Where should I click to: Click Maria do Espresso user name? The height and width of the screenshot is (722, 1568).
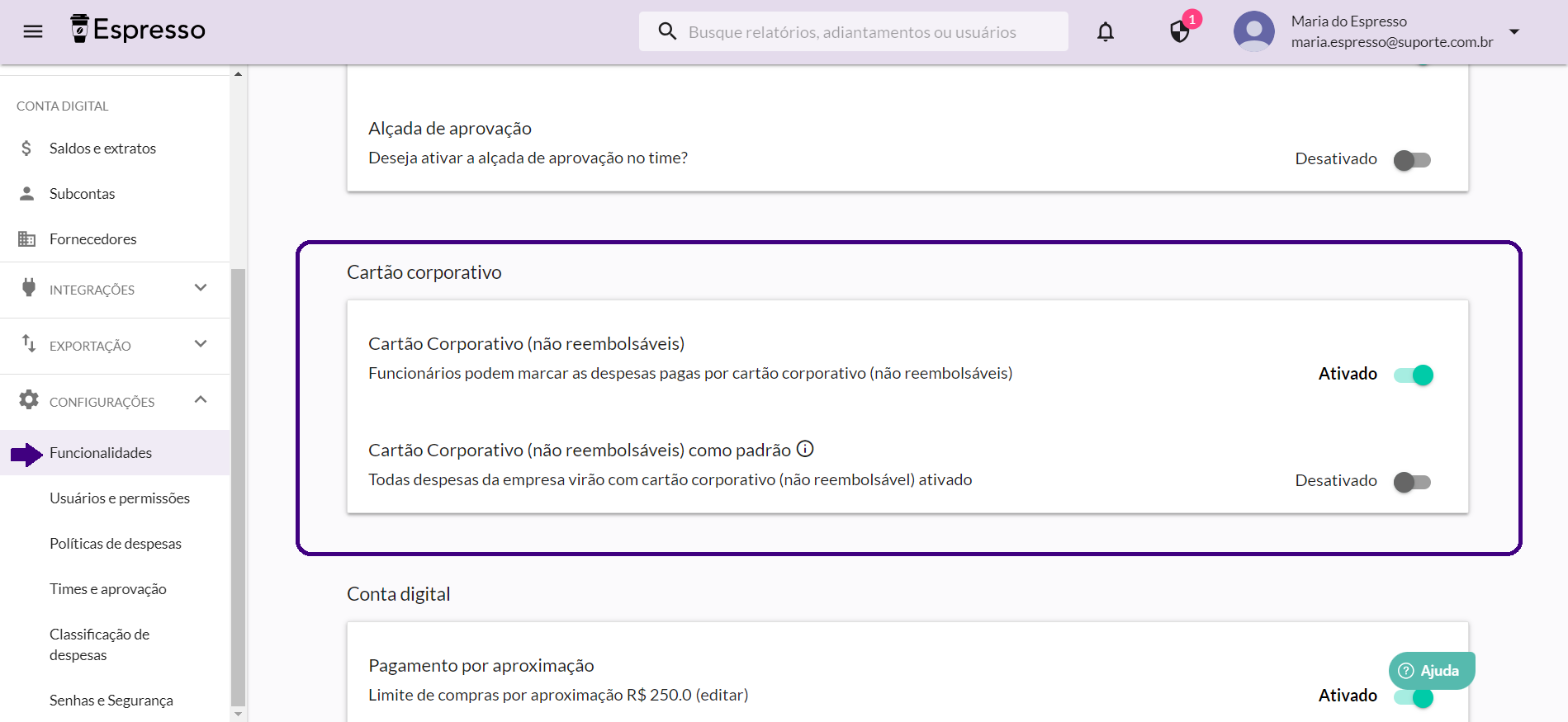(1349, 21)
